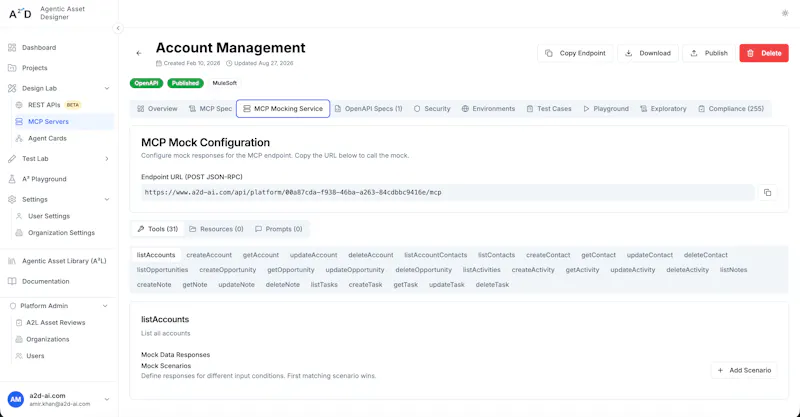800x417 pixels.
Task: Select the updateActivity tool
Action: [x=633, y=270]
